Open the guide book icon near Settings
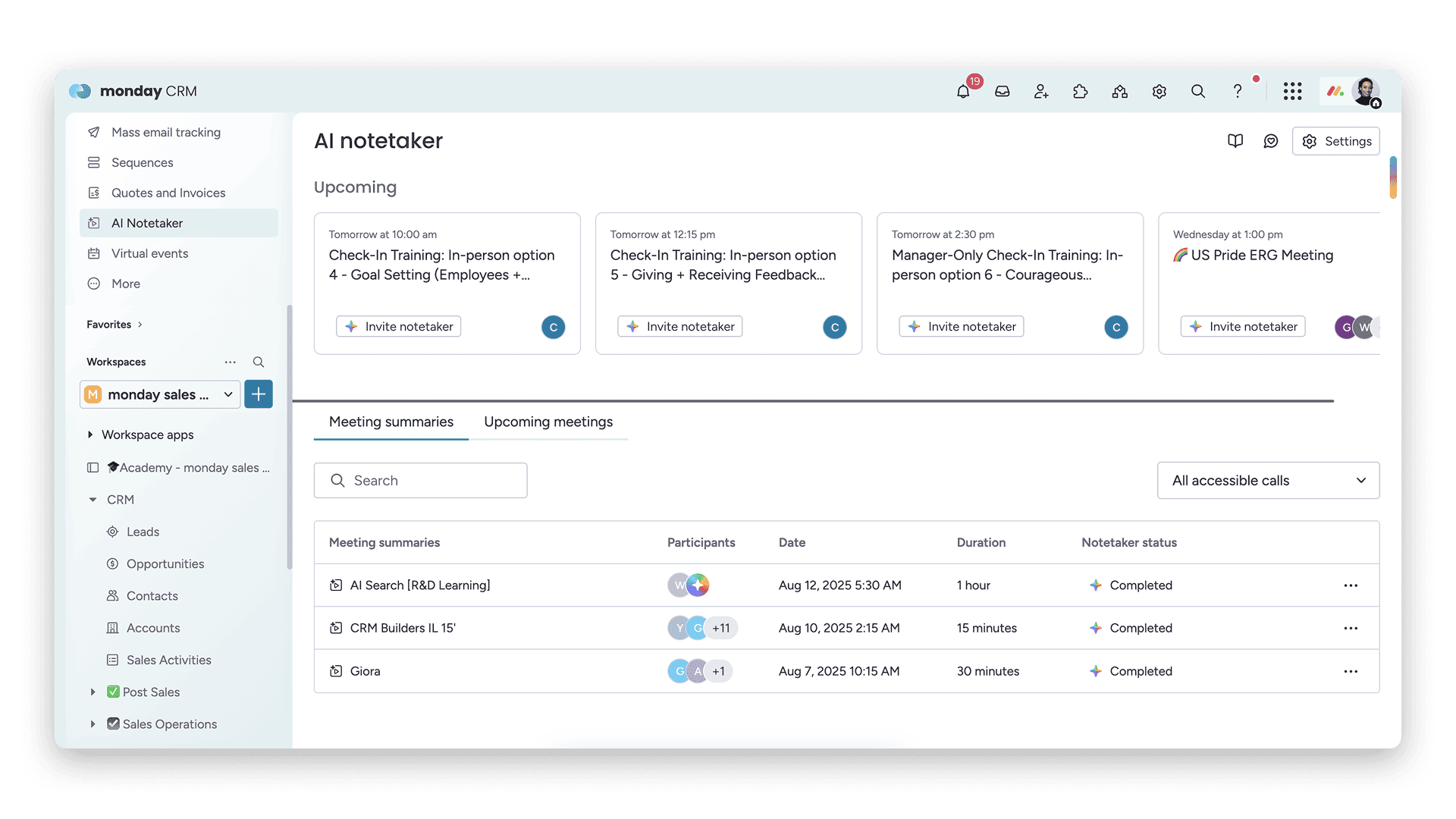The width and height of the screenshot is (1456, 819). [1235, 141]
